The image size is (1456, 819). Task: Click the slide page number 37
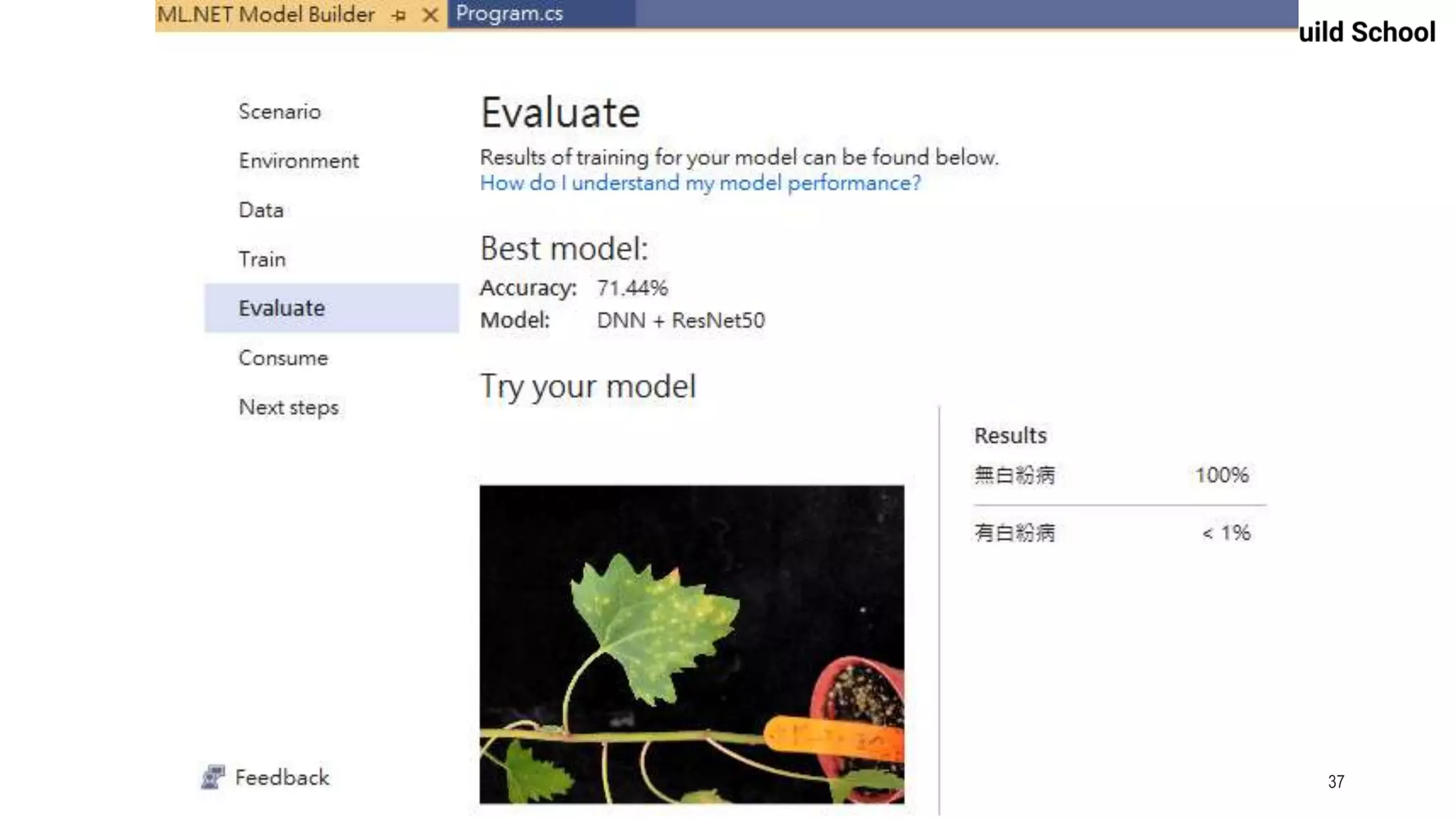[x=1335, y=781]
